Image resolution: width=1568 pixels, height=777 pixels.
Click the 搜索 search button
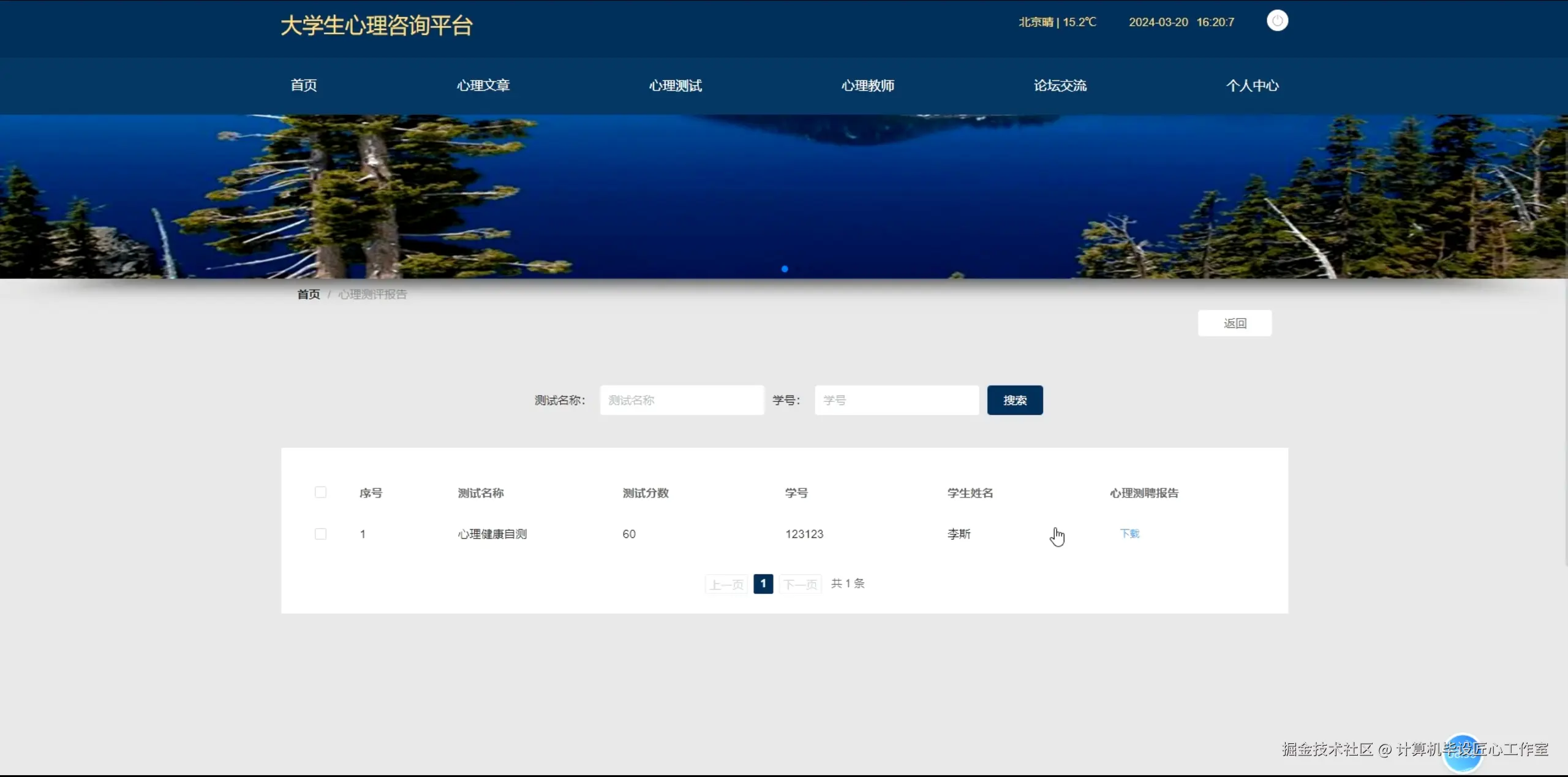tap(1015, 401)
